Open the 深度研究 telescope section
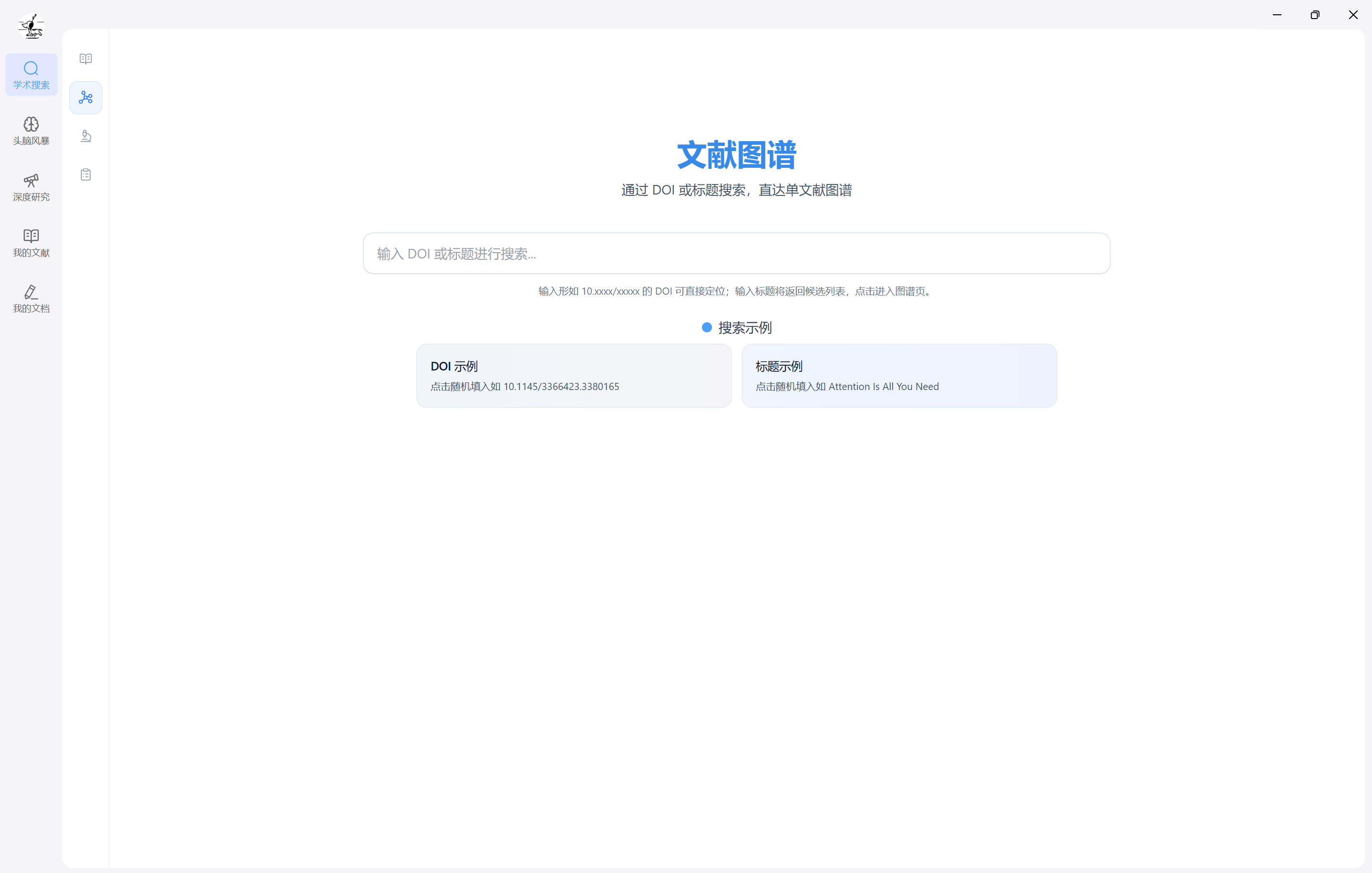This screenshot has height=873, width=1372. click(31, 187)
